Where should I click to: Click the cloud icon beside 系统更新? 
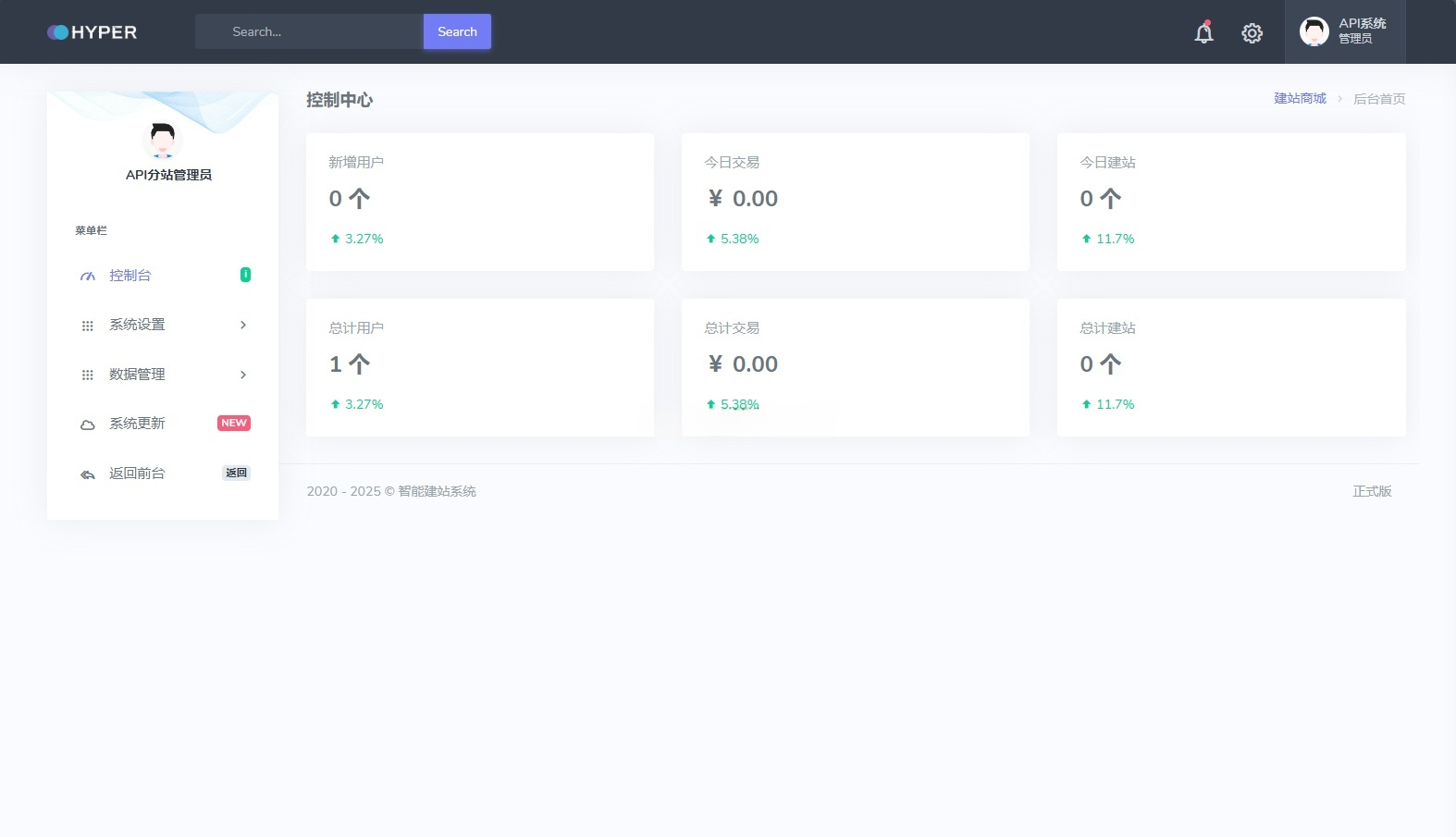click(x=88, y=425)
